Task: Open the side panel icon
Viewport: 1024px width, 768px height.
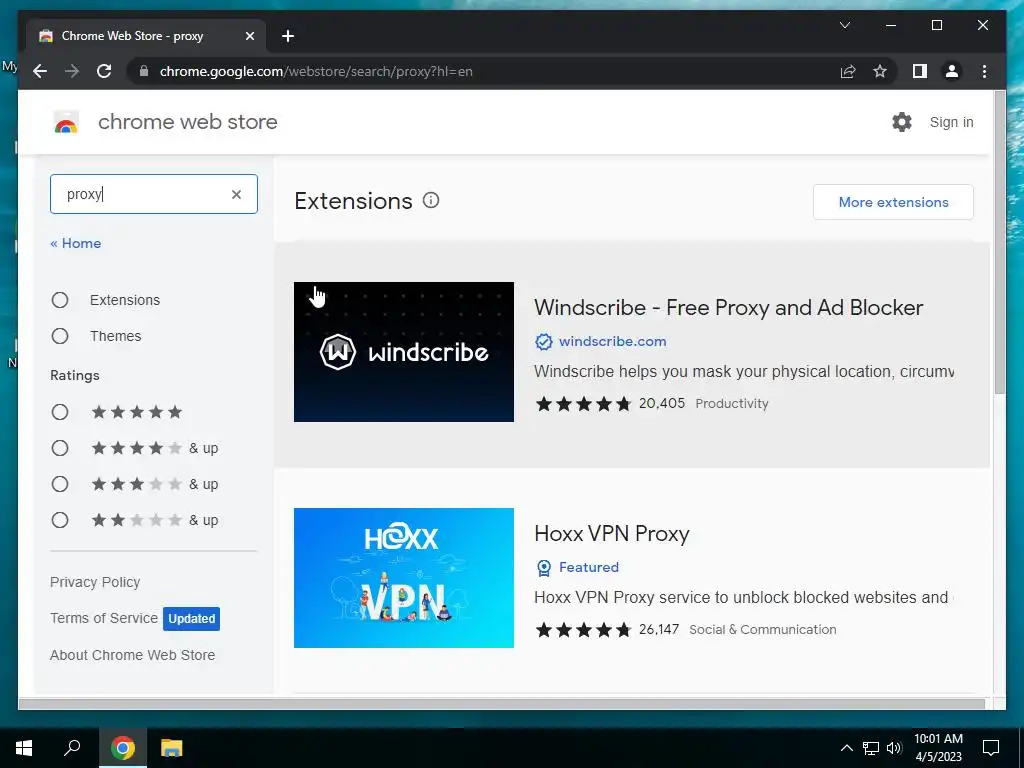Action: coord(920,71)
